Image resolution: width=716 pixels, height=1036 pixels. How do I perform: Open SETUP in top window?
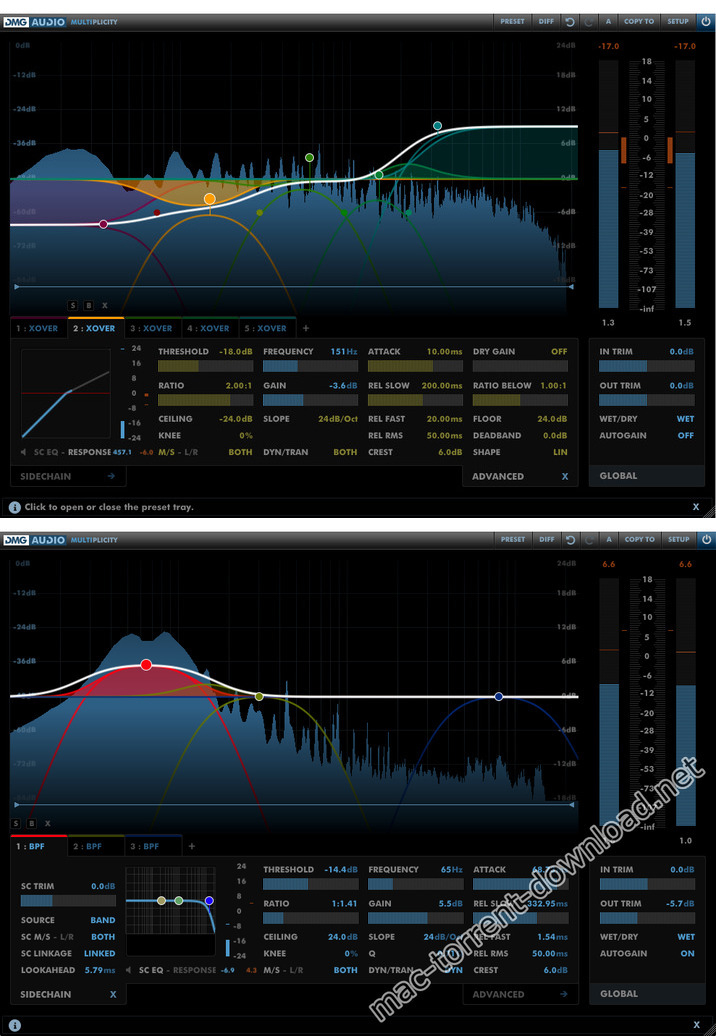(x=678, y=21)
